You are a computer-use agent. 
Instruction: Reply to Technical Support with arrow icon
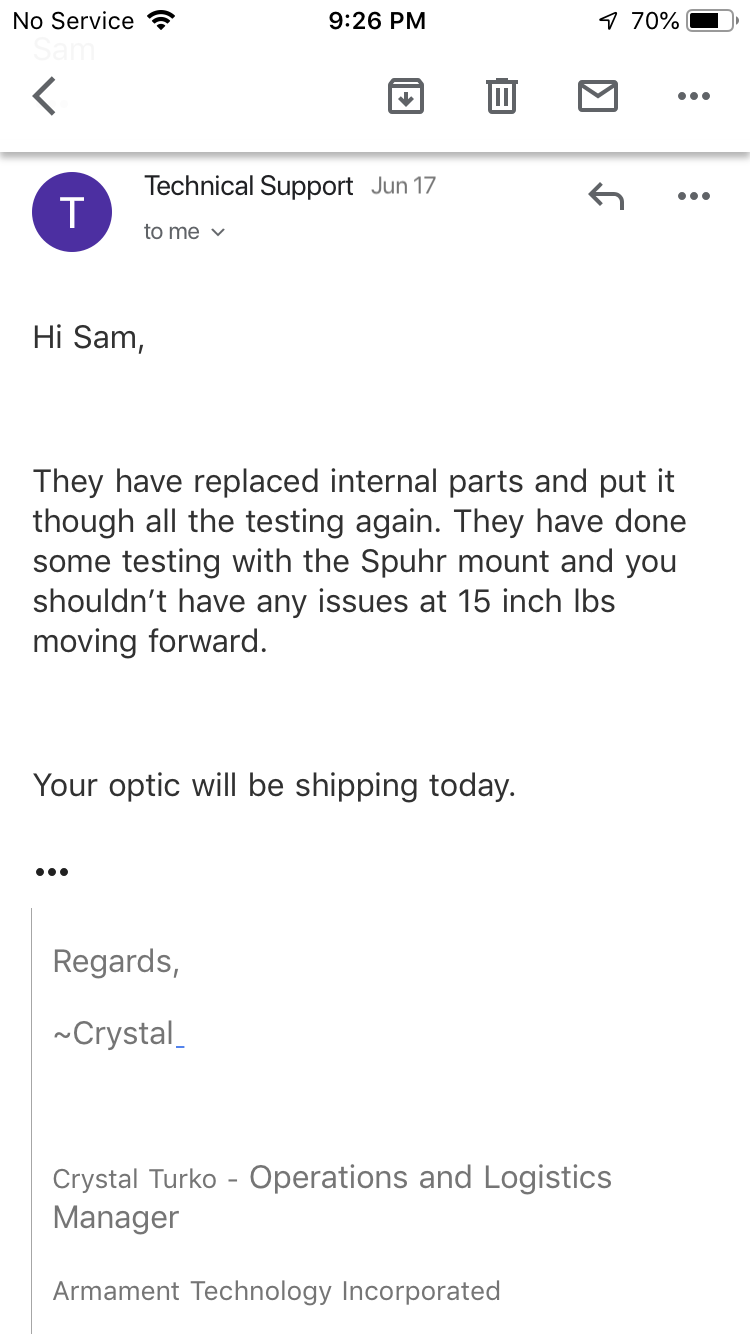point(606,197)
